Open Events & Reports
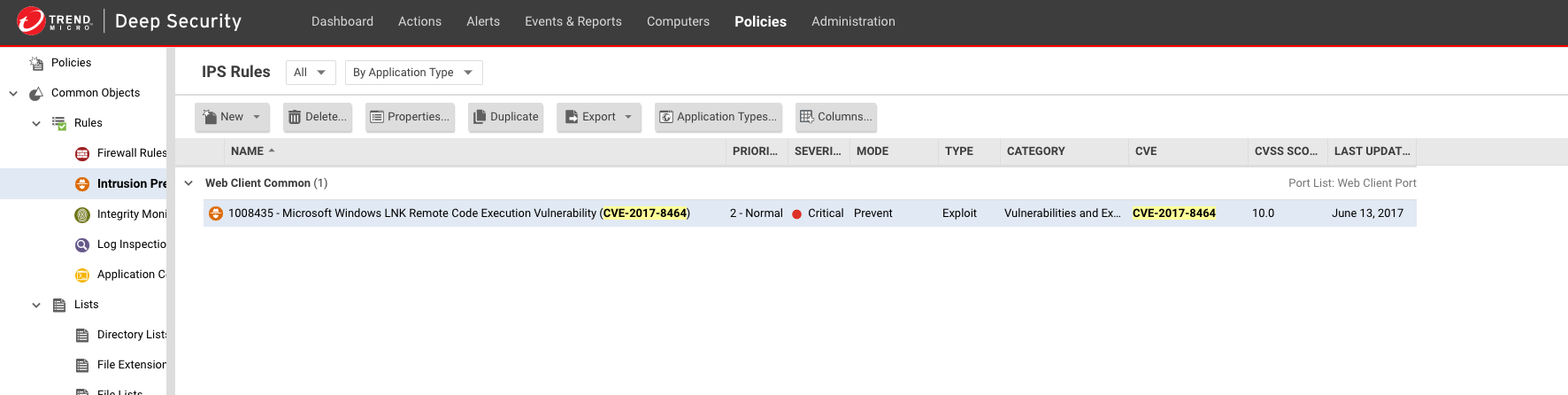Viewport: 1568px width, 395px height. tap(573, 21)
